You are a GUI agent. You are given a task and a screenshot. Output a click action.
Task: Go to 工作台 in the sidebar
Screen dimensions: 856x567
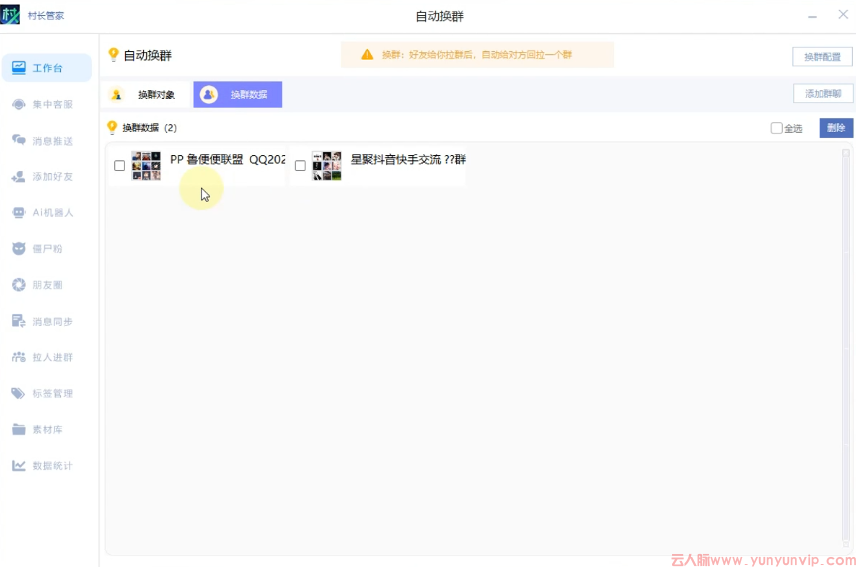(x=47, y=68)
